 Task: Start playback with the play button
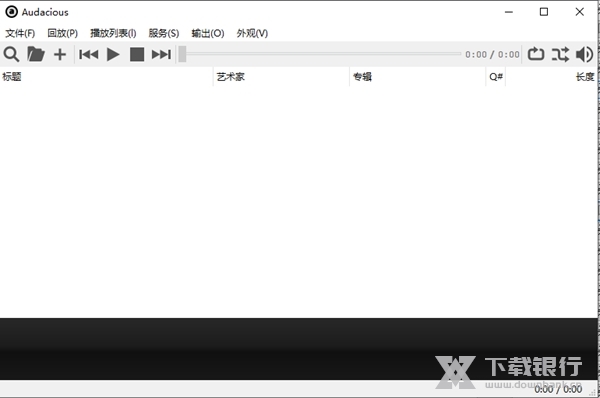tap(113, 54)
